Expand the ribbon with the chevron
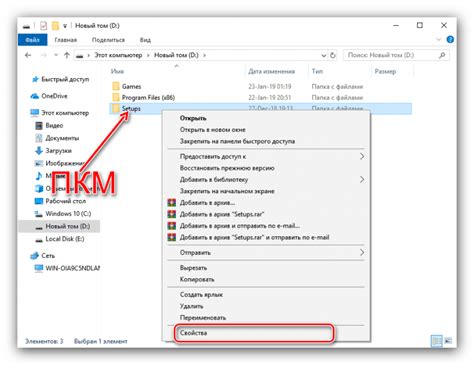Viewport: 474px width, 365px height. (439, 40)
